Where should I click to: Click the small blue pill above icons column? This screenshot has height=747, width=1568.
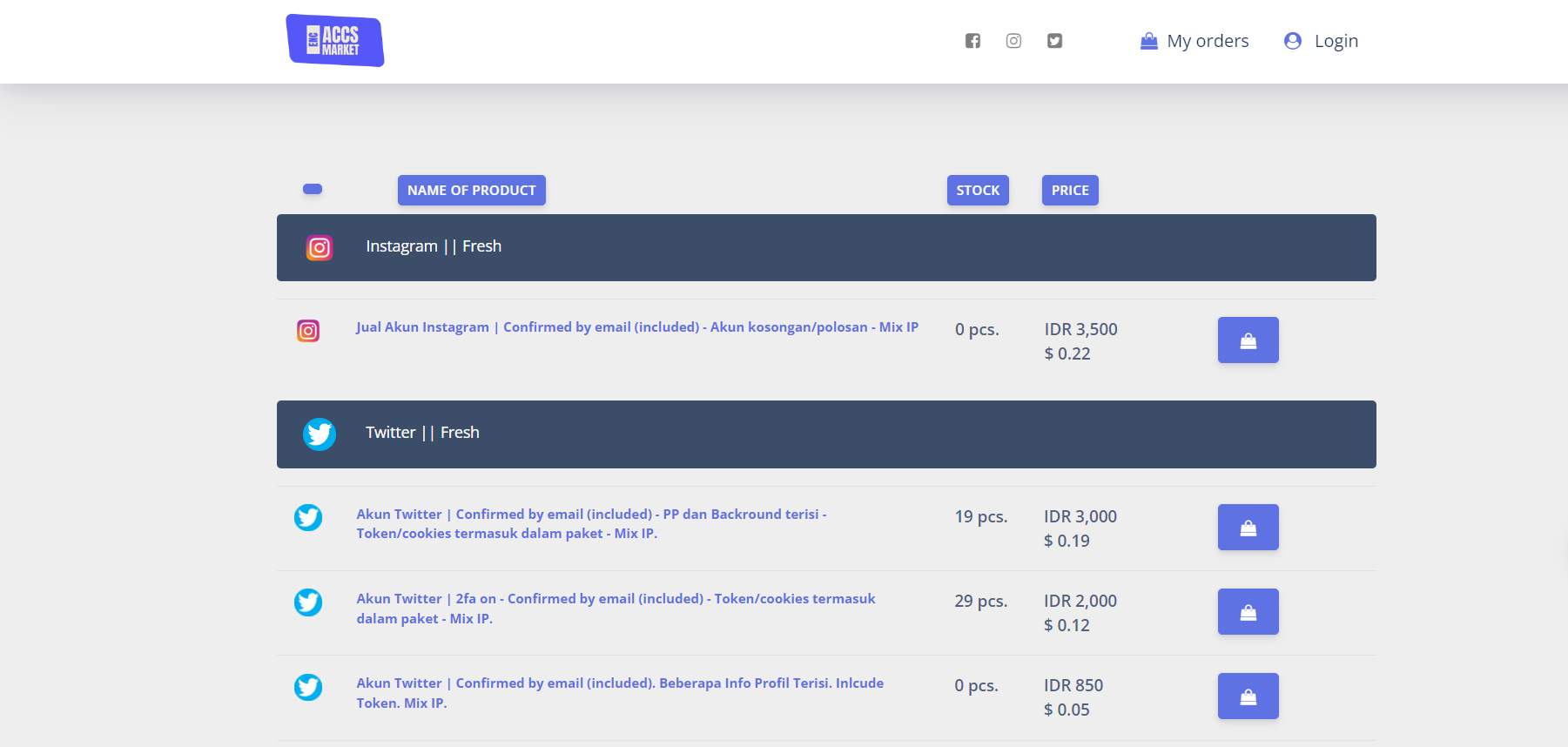(313, 189)
